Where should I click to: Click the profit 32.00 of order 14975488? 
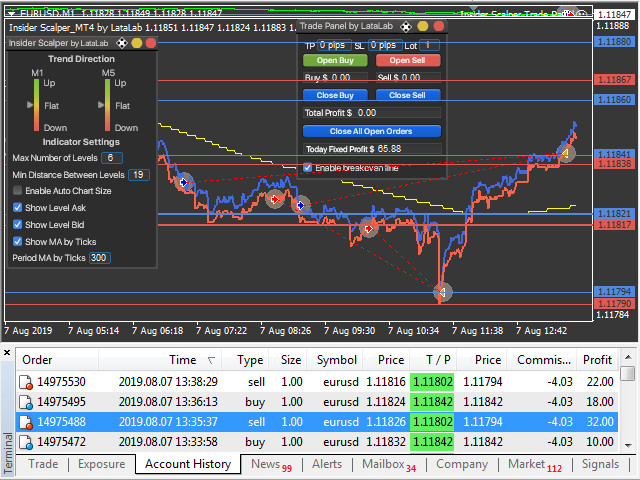point(600,422)
